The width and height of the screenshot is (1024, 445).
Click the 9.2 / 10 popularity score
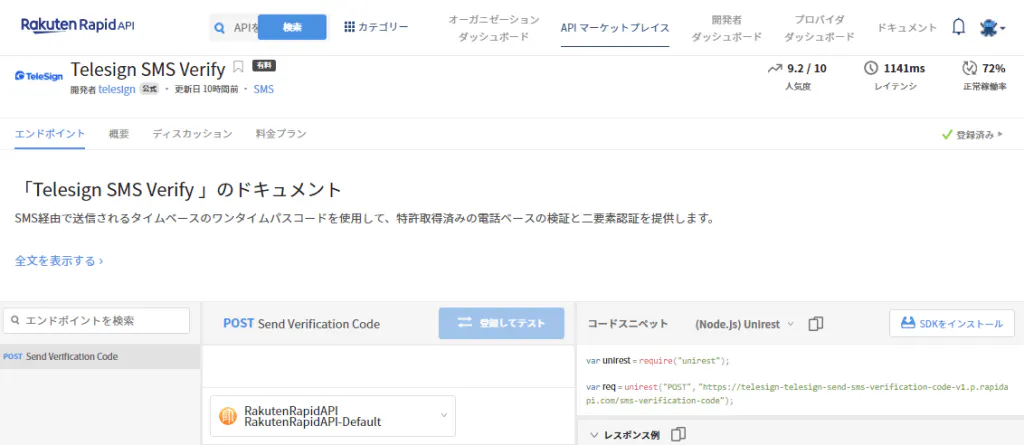point(807,68)
